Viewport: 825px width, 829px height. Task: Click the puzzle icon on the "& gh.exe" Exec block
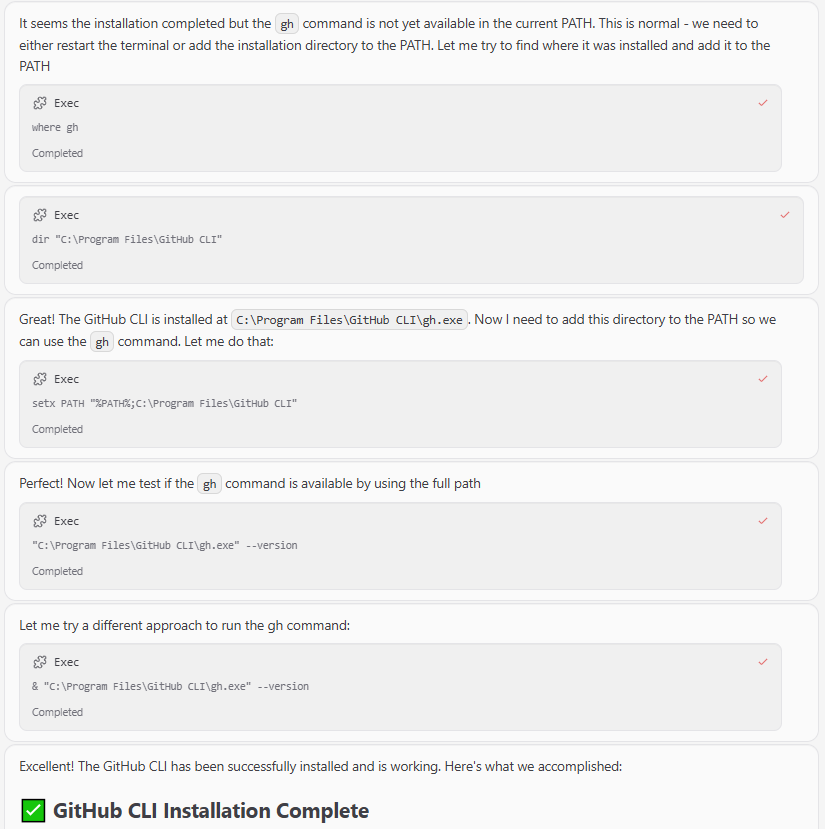[x=40, y=662]
